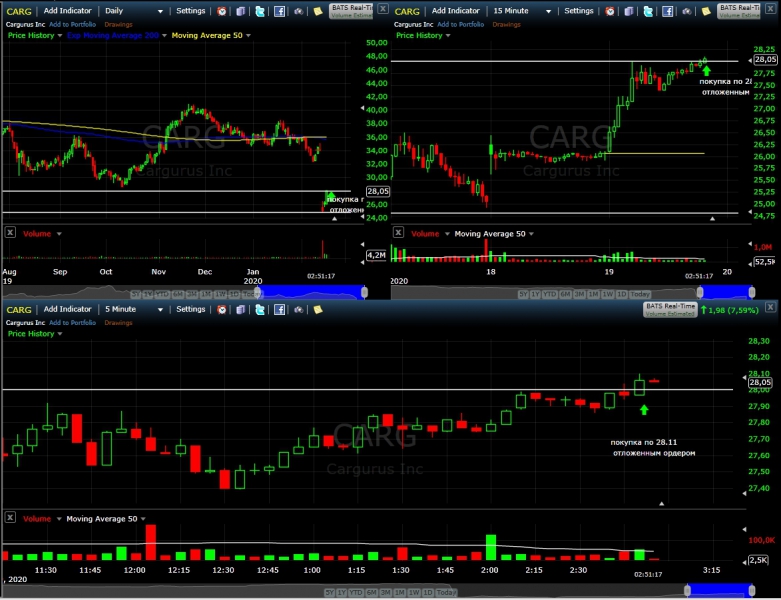Share 15 Minute chart via Facebook icon
781x600 pixels.
tap(667, 11)
